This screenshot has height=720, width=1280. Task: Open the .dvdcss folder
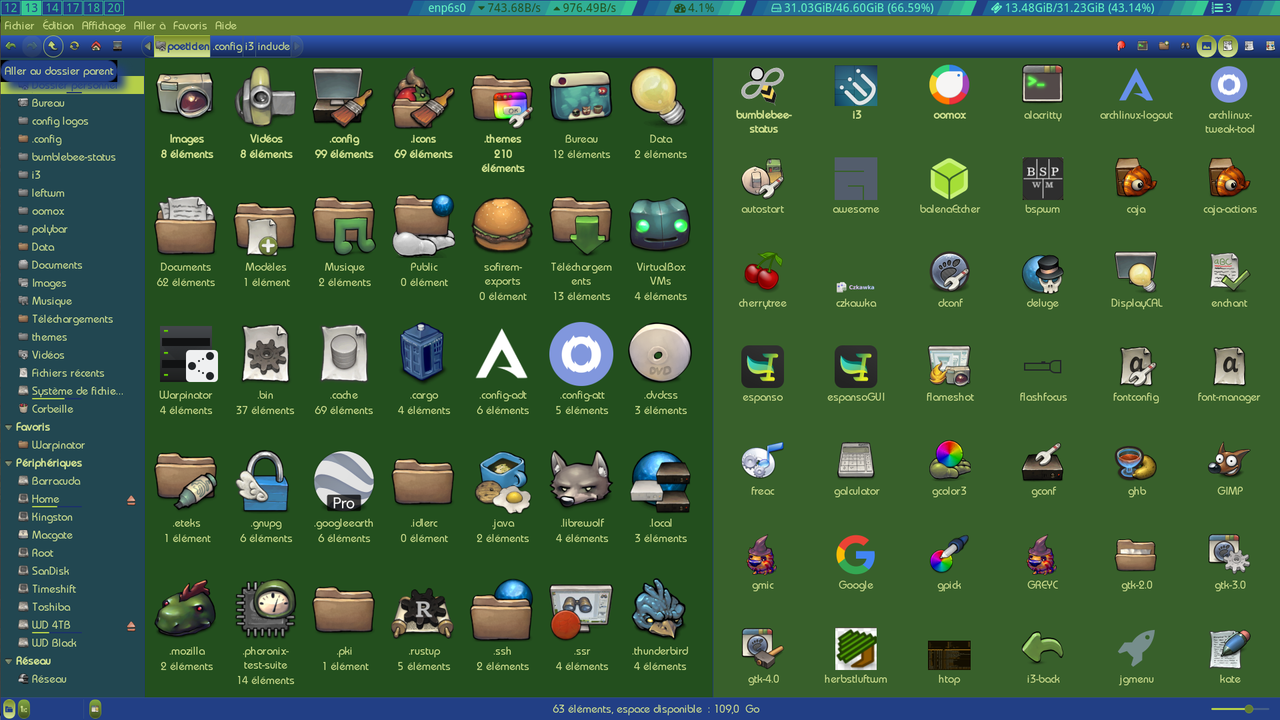[x=660, y=370]
